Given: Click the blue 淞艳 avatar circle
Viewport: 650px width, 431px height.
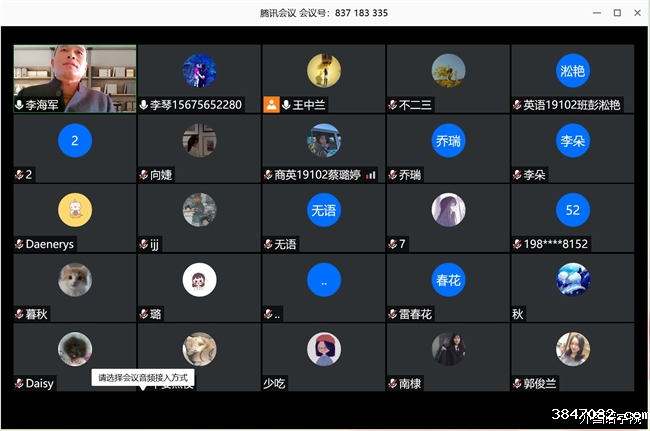Looking at the screenshot, I should (x=572, y=71).
